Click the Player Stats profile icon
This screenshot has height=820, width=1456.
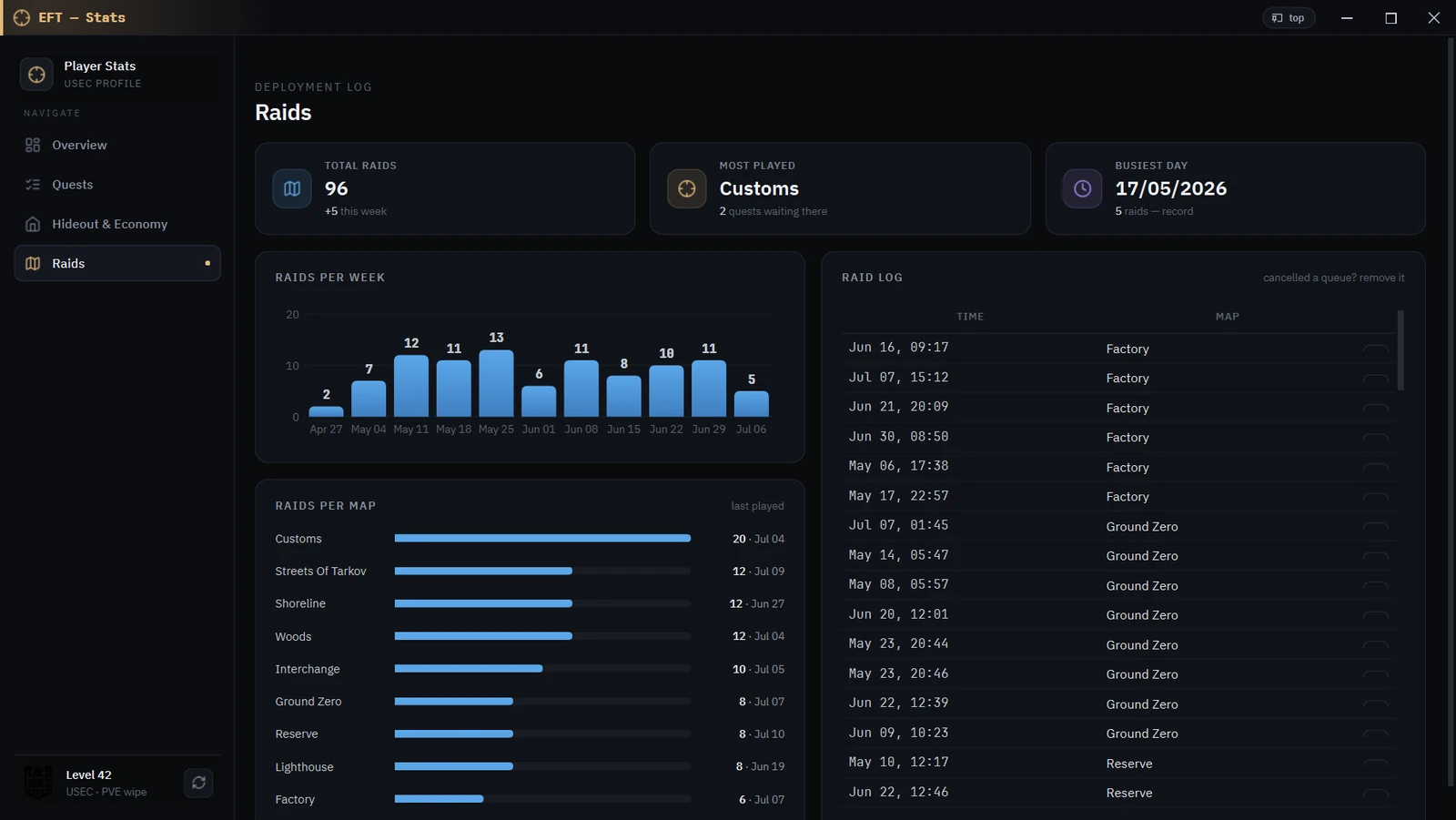coord(36,74)
